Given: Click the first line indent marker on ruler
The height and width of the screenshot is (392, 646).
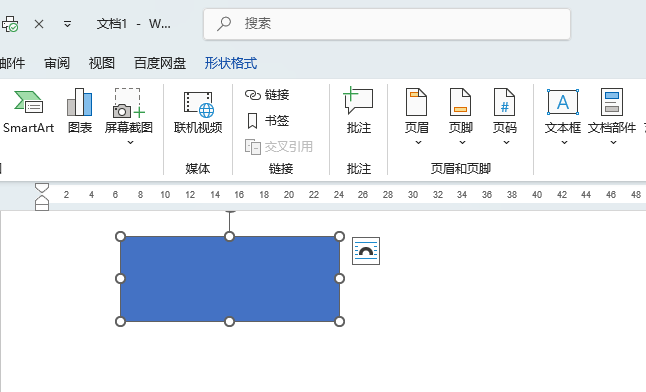Looking at the screenshot, I should tap(42, 188).
